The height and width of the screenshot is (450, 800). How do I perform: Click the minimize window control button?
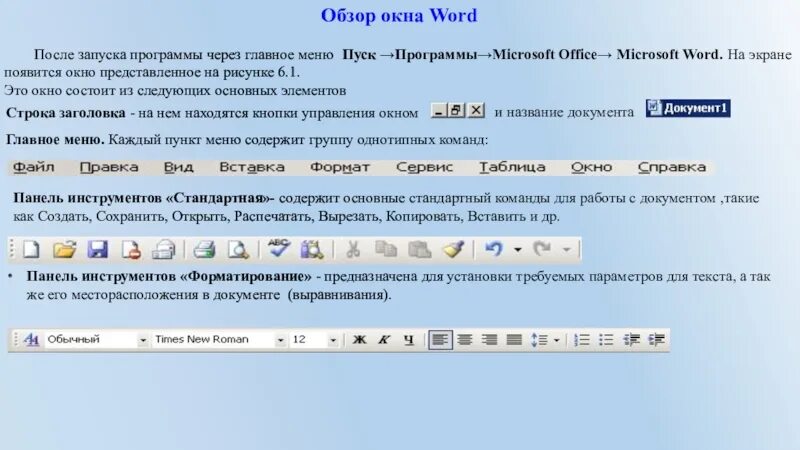click(x=439, y=110)
